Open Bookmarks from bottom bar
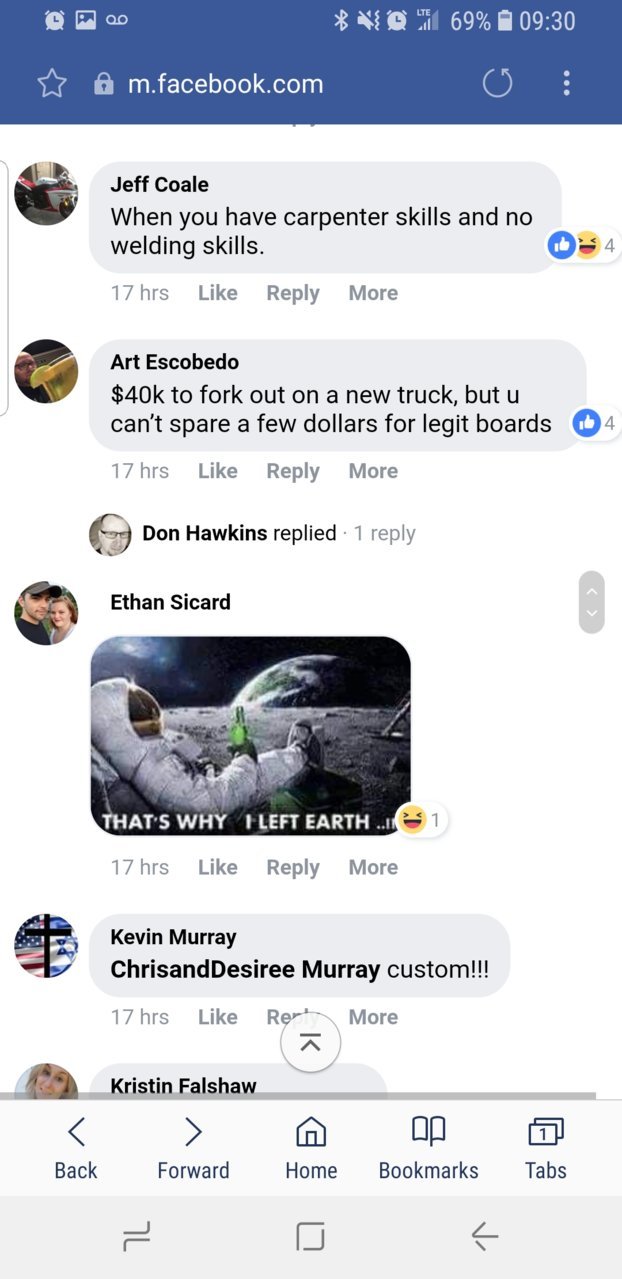 [x=428, y=1148]
